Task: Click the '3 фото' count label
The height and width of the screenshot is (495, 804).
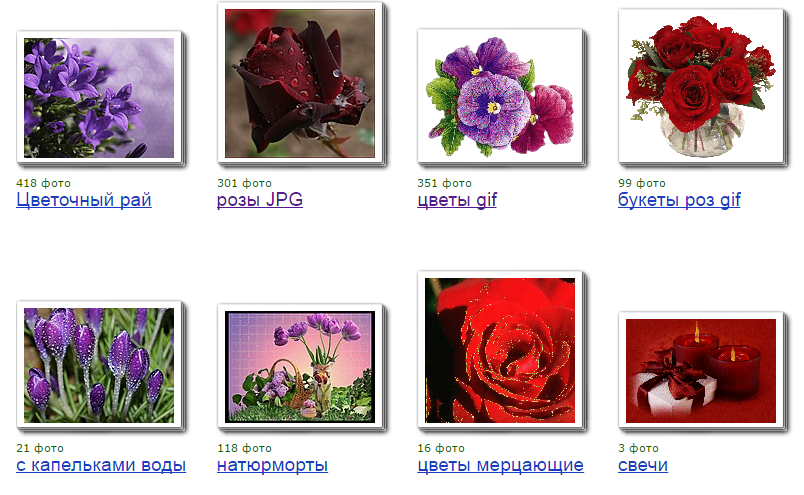Action: (638, 448)
